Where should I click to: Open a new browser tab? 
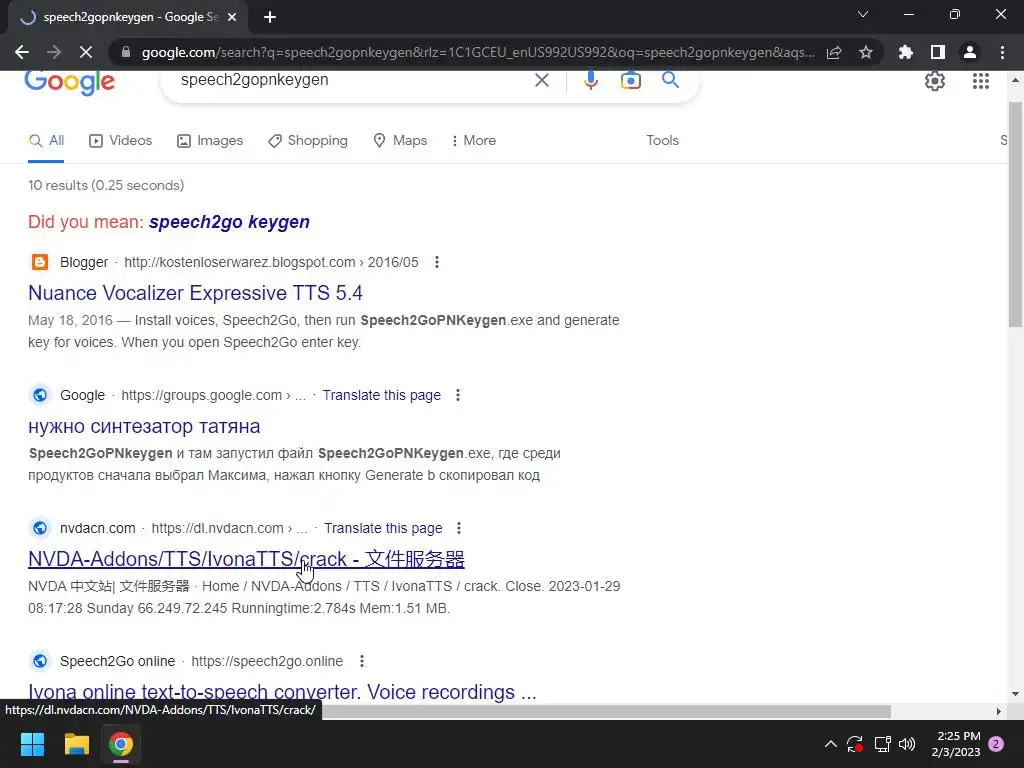coord(270,17)
